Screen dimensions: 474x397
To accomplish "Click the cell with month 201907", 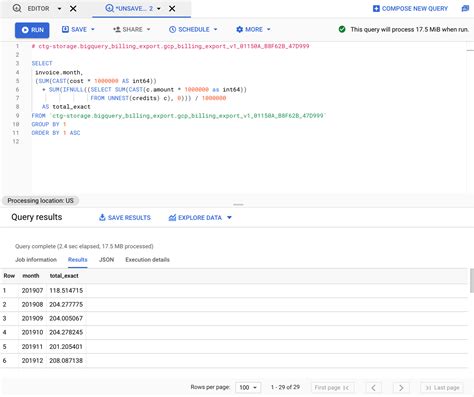I will [x=32, y=291].
